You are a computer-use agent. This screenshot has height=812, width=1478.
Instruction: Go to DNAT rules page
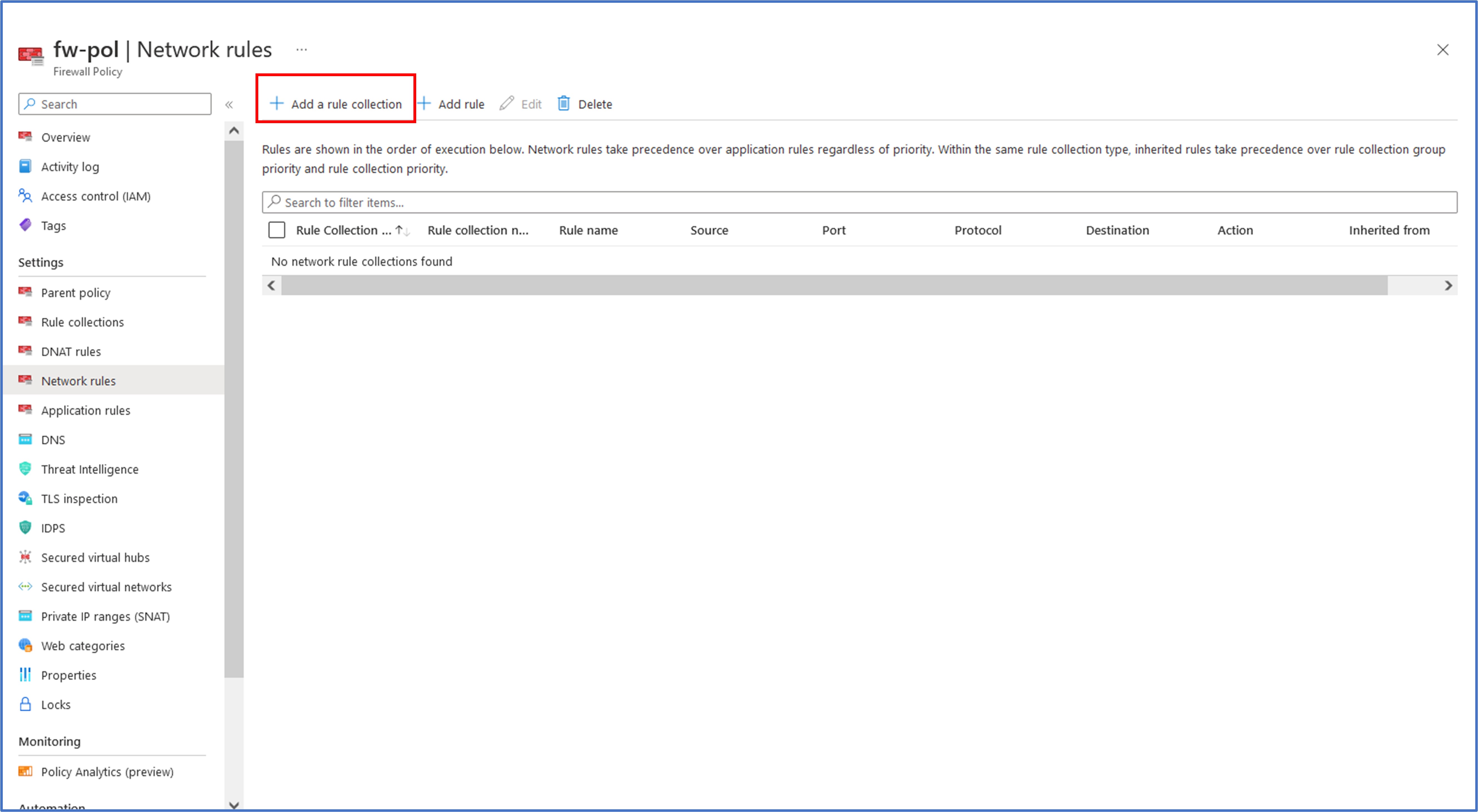pos(71,351)
